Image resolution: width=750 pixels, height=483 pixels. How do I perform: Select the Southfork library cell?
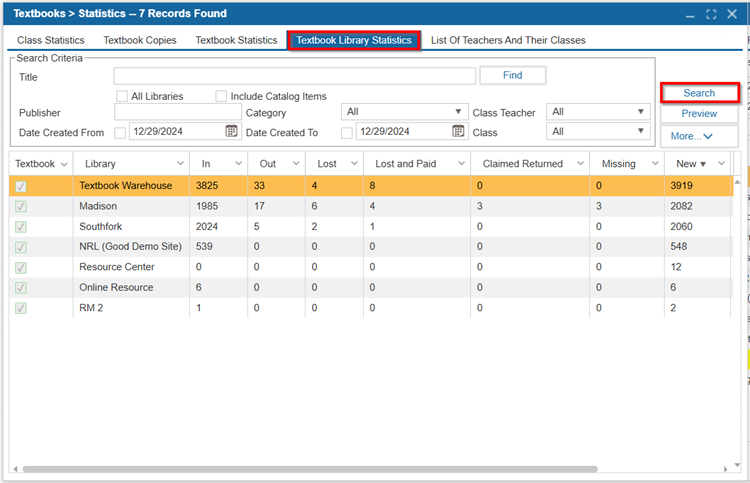pos(131,226)
